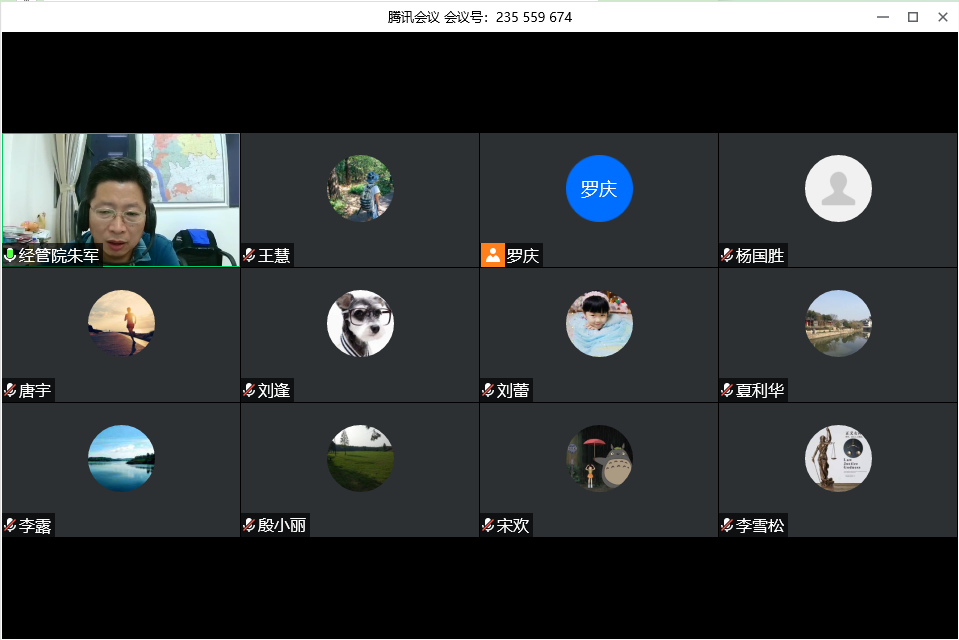Select the default gray silhouette avatar
The height and width of the screenshot is (640, 959).
838,188
